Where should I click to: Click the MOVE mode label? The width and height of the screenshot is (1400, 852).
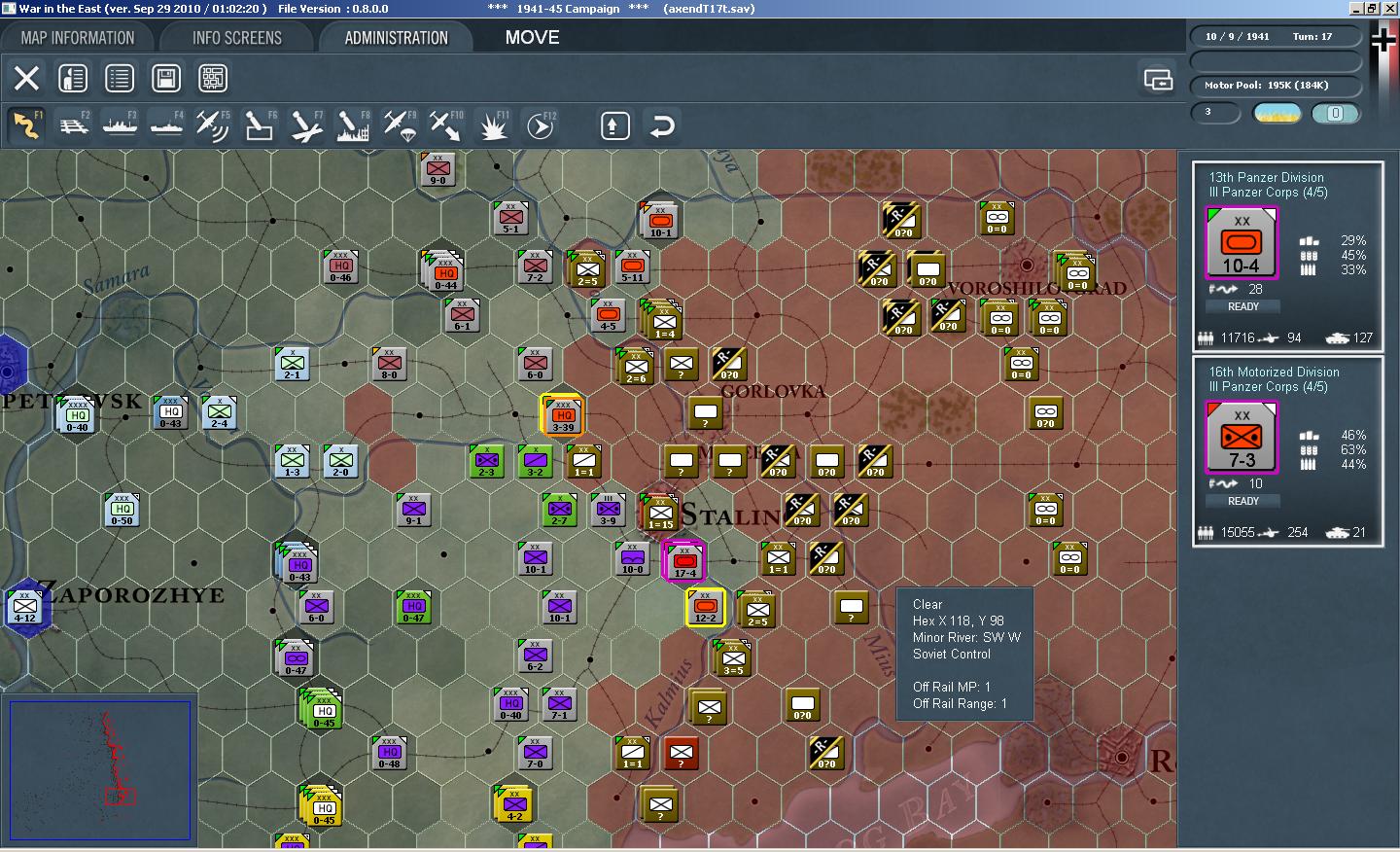click(532, 38)
